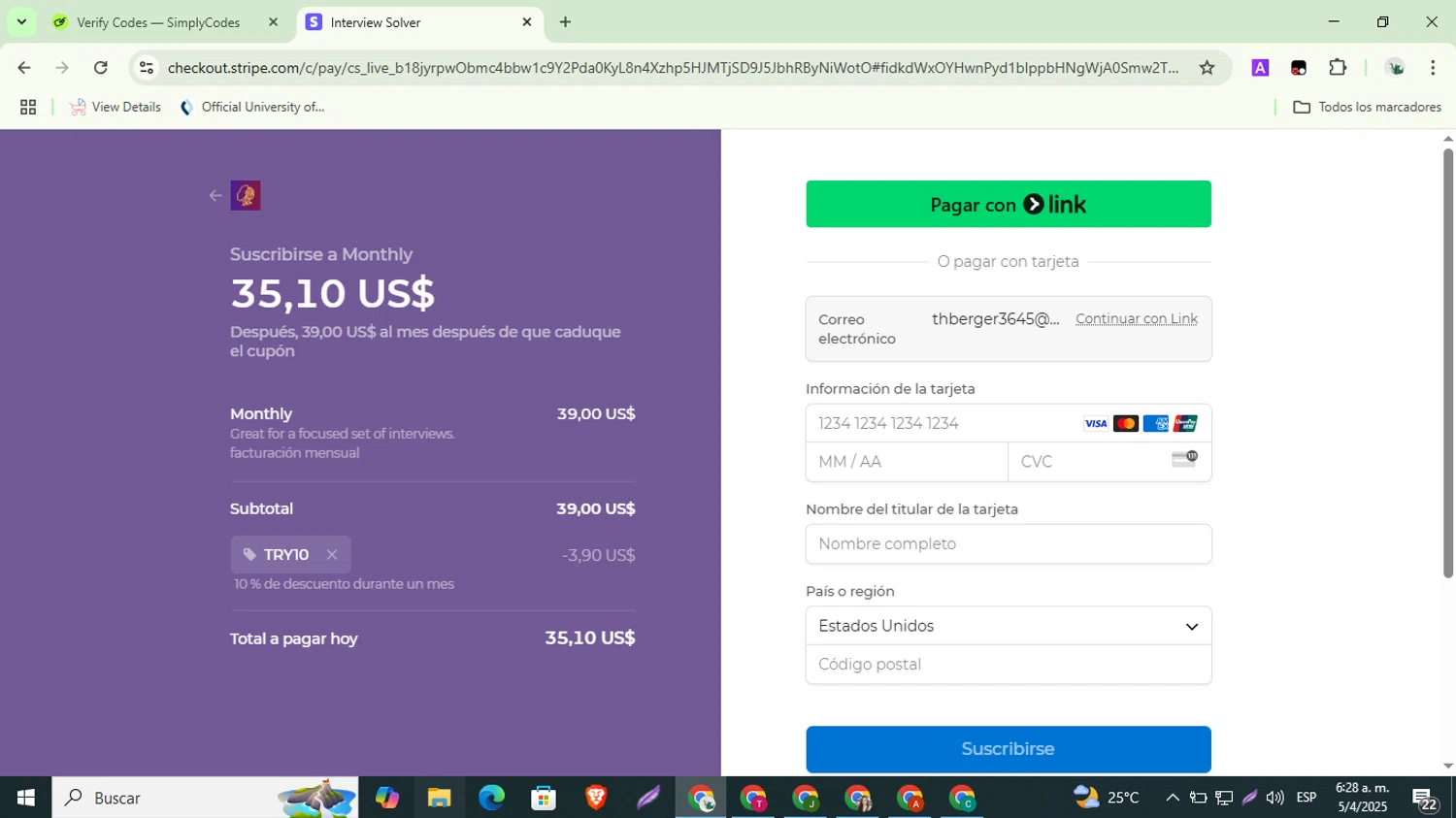The image size is (1456, 818).
Task: Click the CVC card hint icon
Action: point(1185,459)
